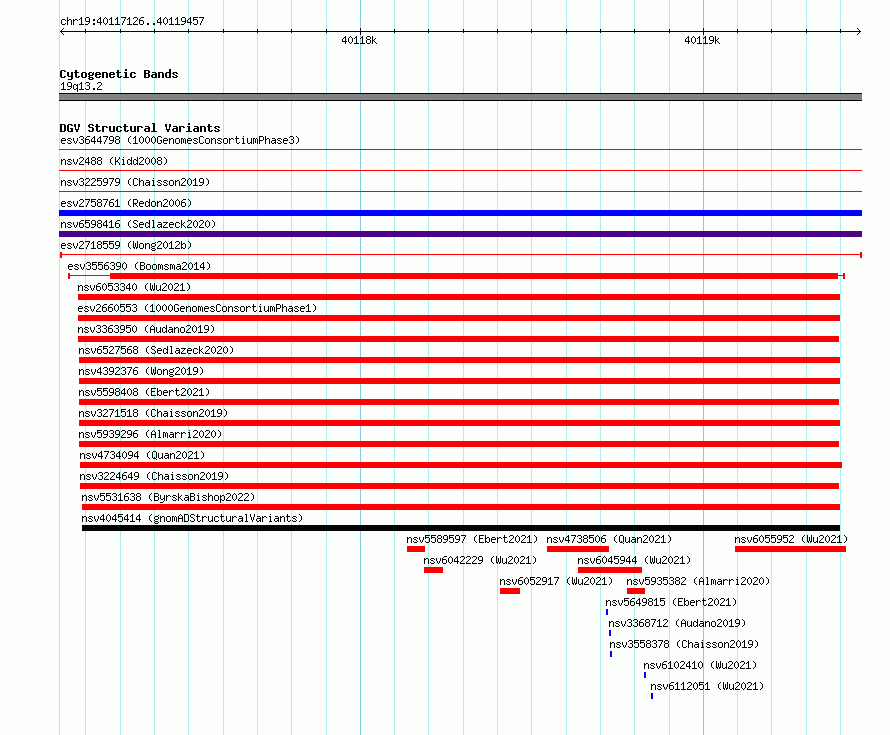Open variant nsv4734094 (Quan2021)
This screenshot has width=890, height=735.
[x=142, y=455]
